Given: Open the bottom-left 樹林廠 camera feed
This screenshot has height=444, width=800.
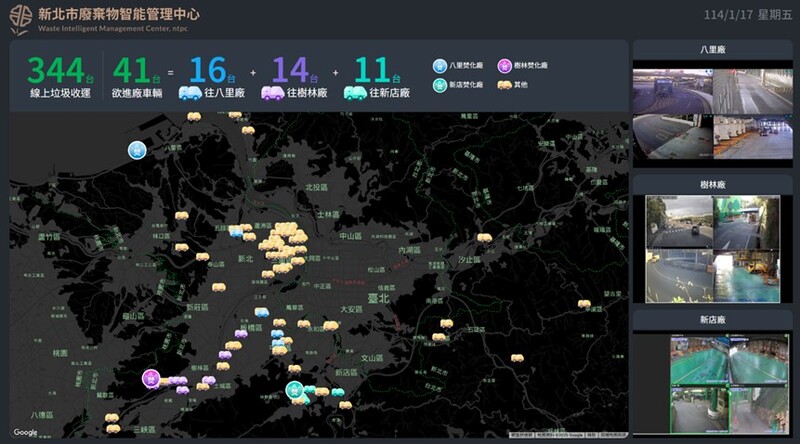Looking at the screenshot, I should click(679, 276).
